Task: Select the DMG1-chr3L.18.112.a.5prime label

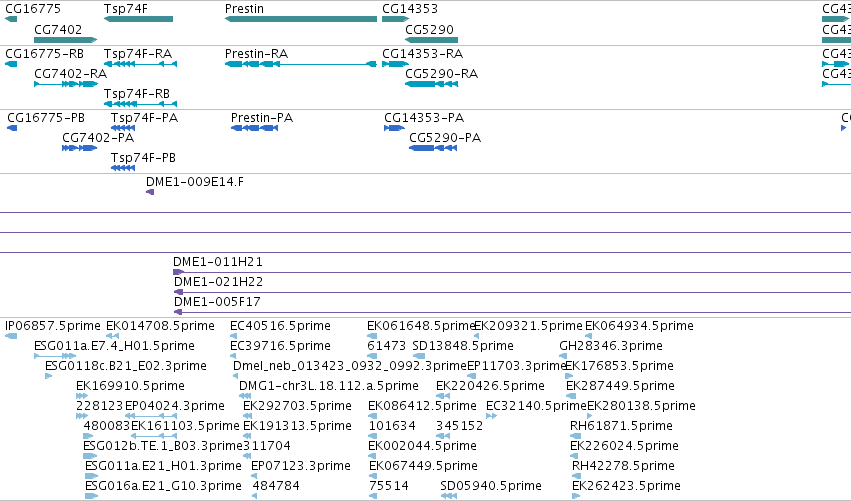Action: (329, 386)
